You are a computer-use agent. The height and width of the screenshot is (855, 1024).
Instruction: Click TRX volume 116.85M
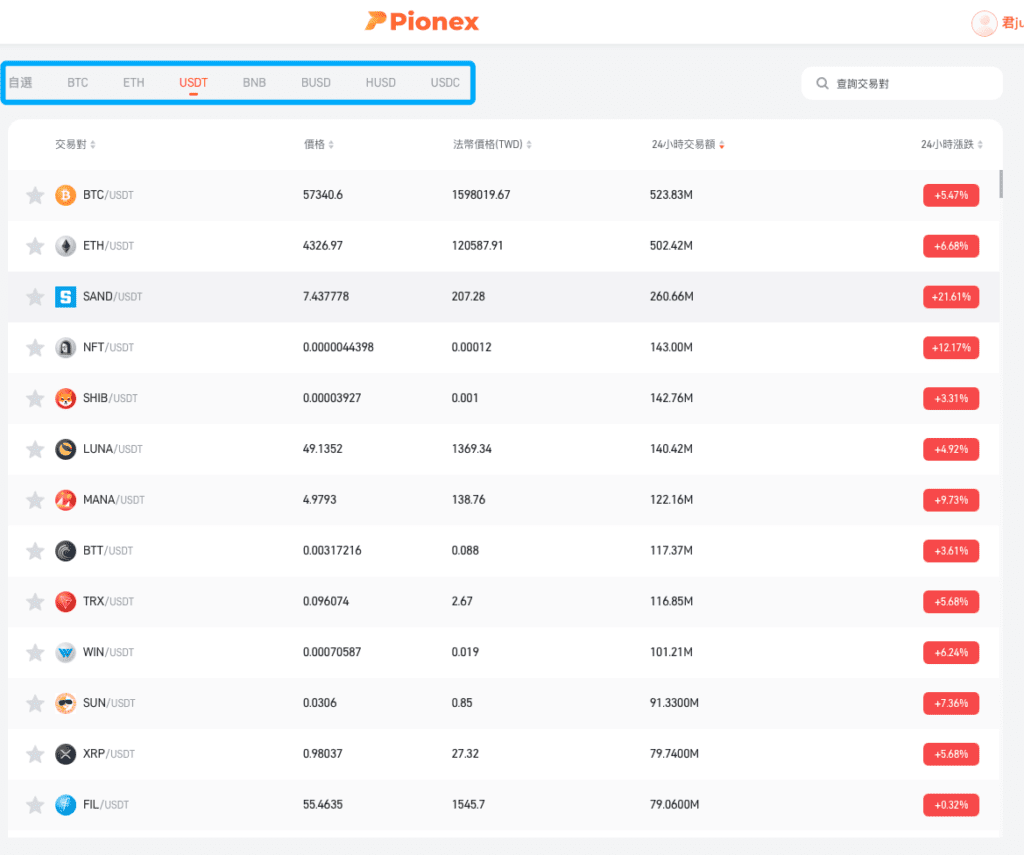pos(671,601)
